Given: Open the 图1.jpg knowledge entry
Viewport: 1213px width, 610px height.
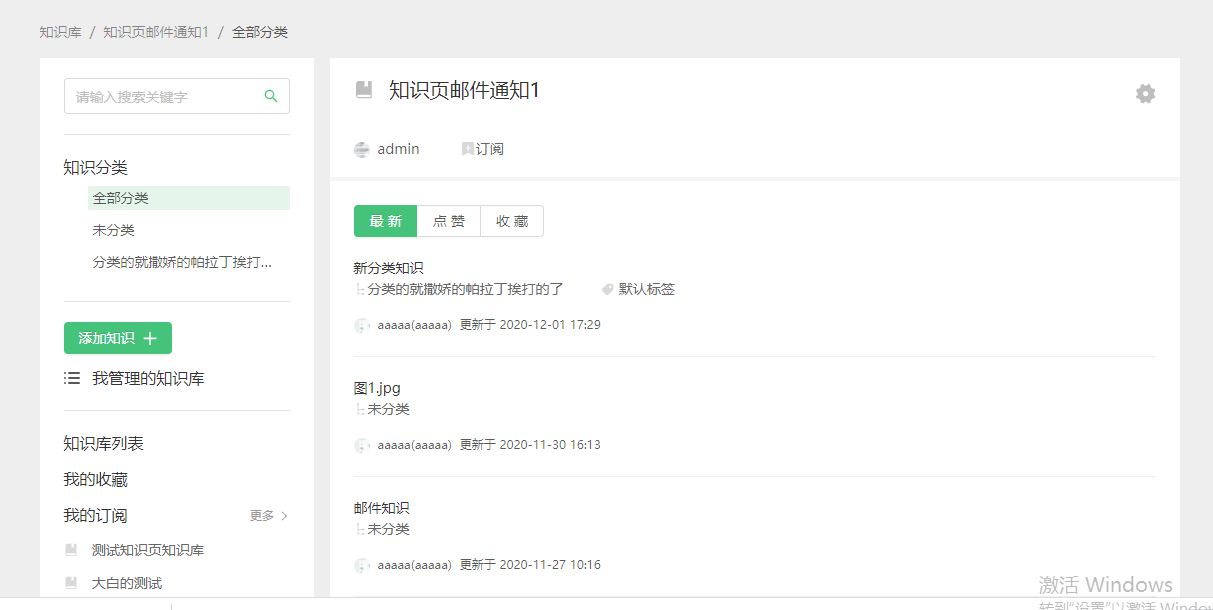Looking at the screenshot, I should [377, 388].
